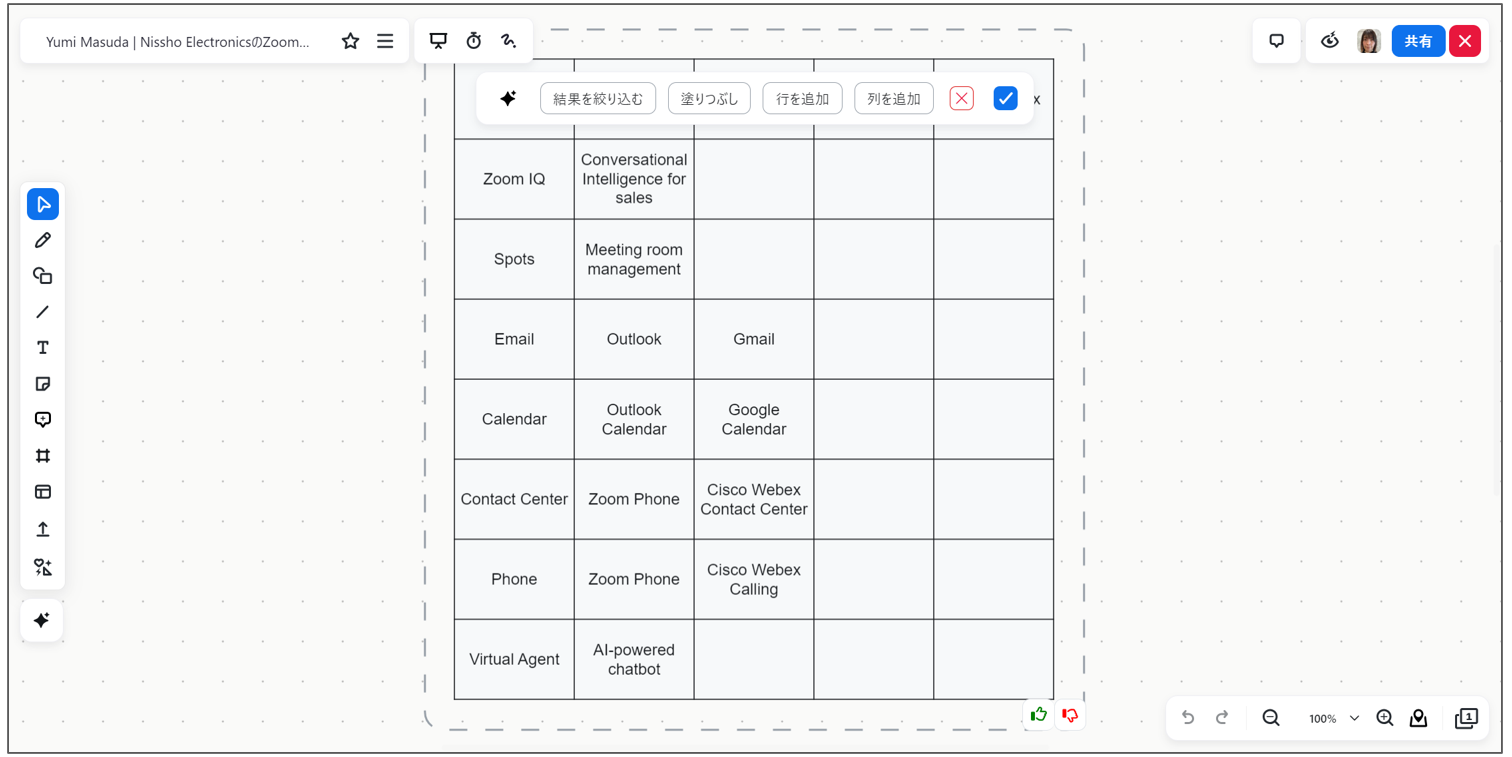The image size is (1512, 757).
Task: Open AI Companion sparkle button in left toolbar
Action: point(42,621)
